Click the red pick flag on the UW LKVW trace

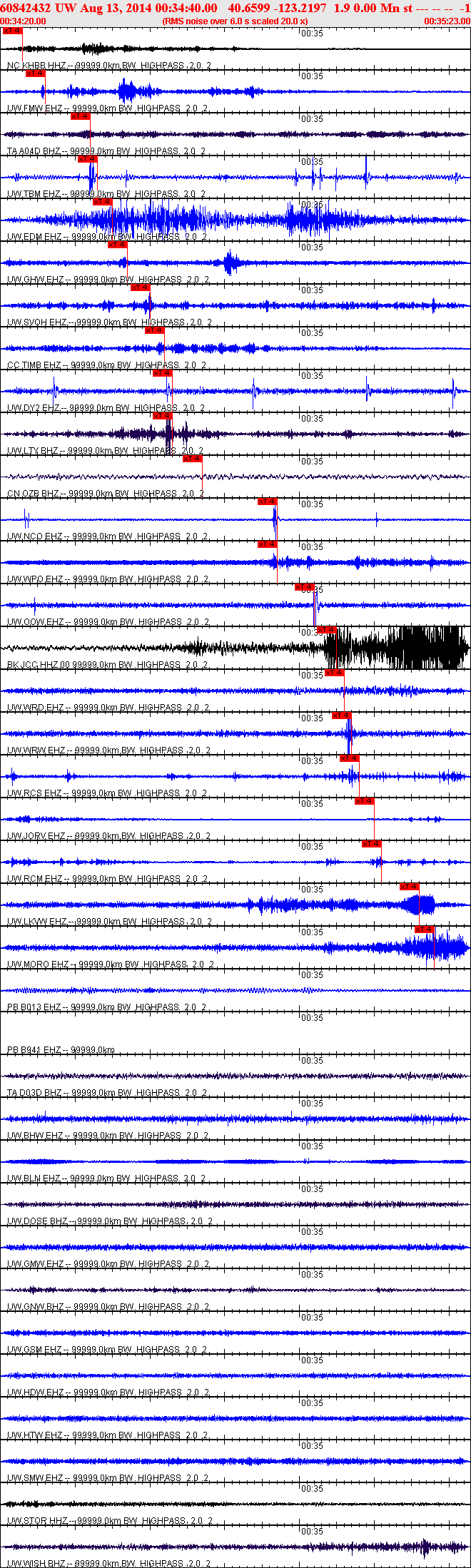[410, 887]
